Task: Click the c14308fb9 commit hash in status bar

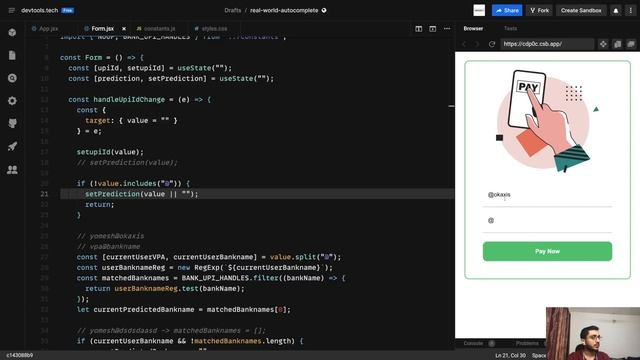Action: click(19, 356)
